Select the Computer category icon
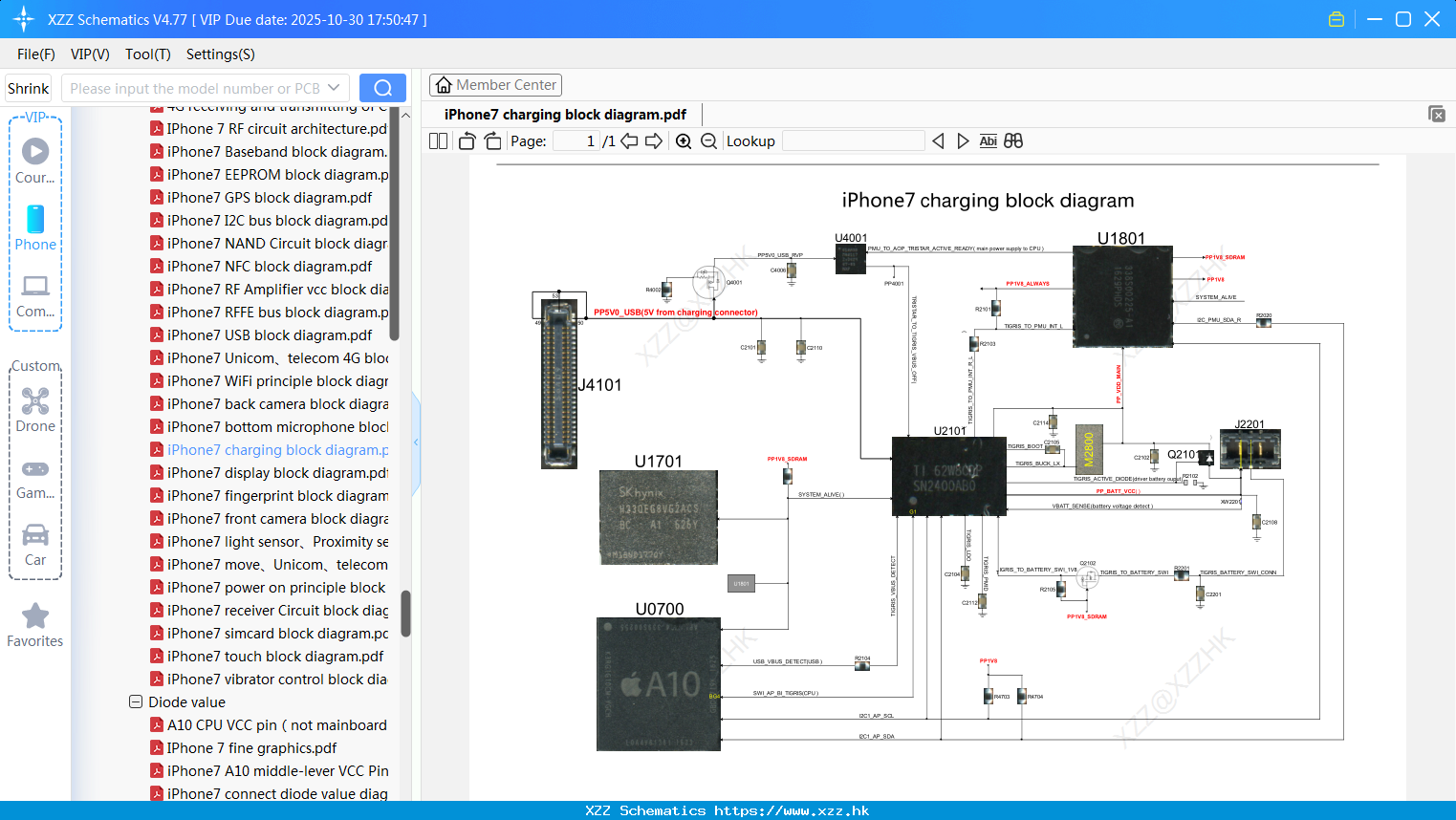 click(35, 295)
